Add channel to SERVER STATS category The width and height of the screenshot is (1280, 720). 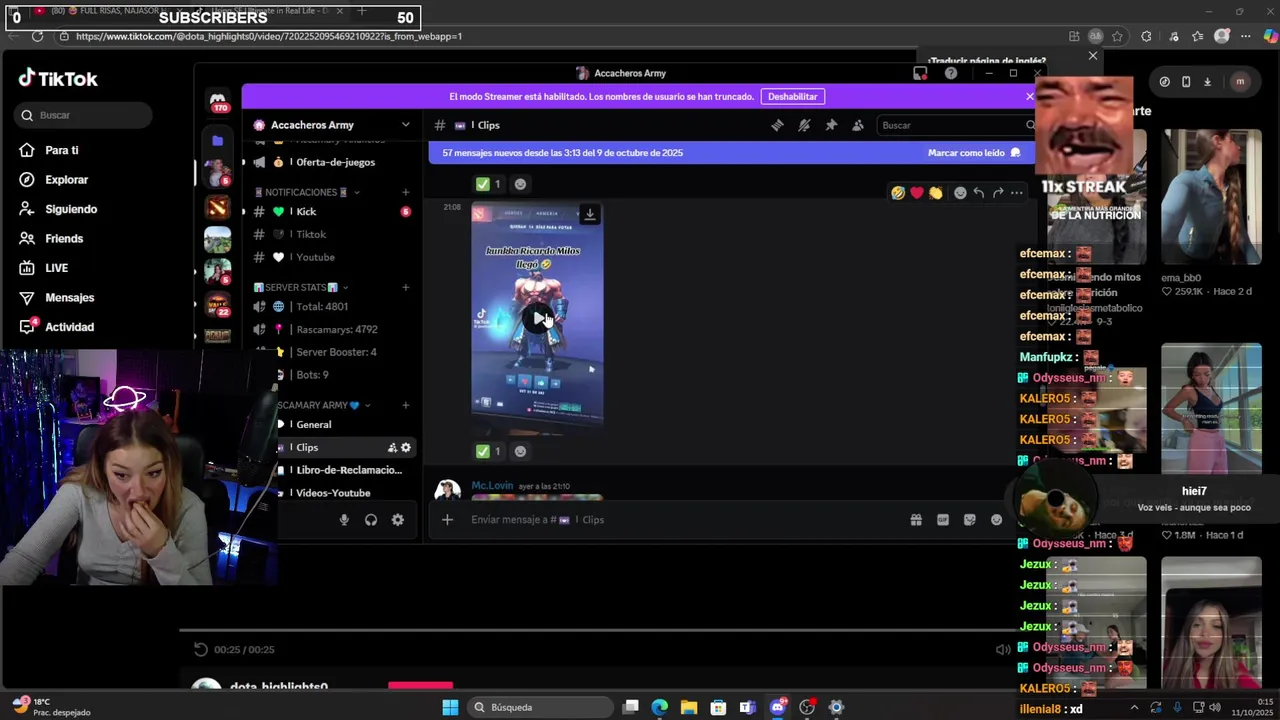click(405, 287)
